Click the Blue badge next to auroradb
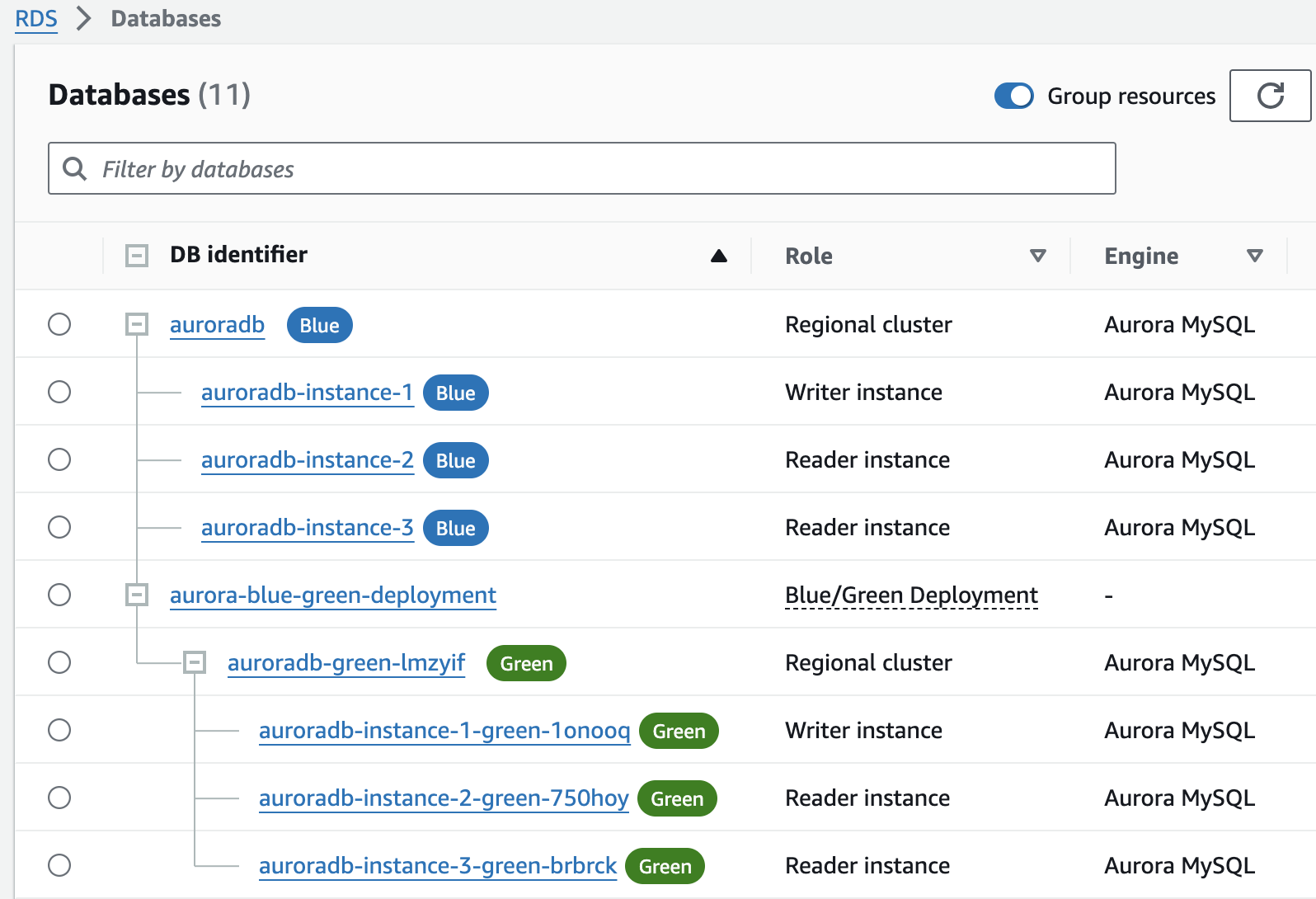This screenshot has height=899, width=1316. [x=319, y=325]
